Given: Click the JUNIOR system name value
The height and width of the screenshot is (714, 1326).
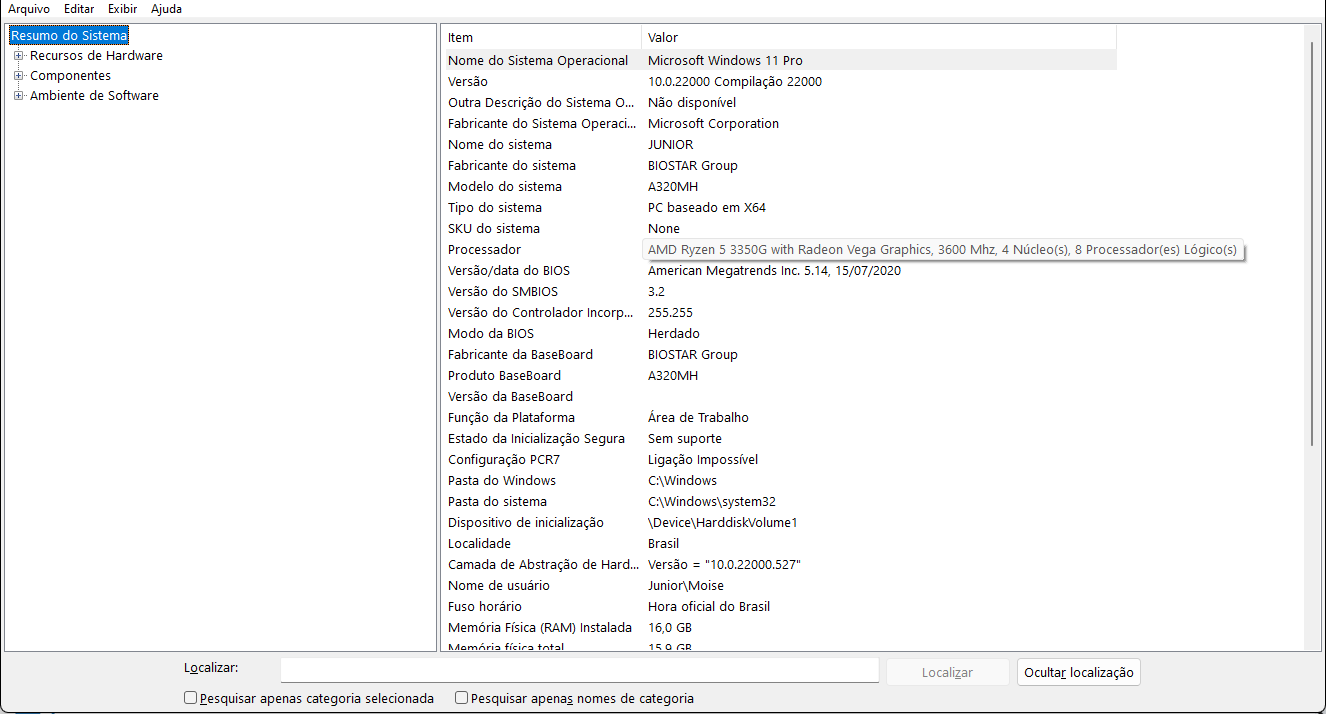Looking at the screenshot, I should pyautogui.click(x=670, y=144).
